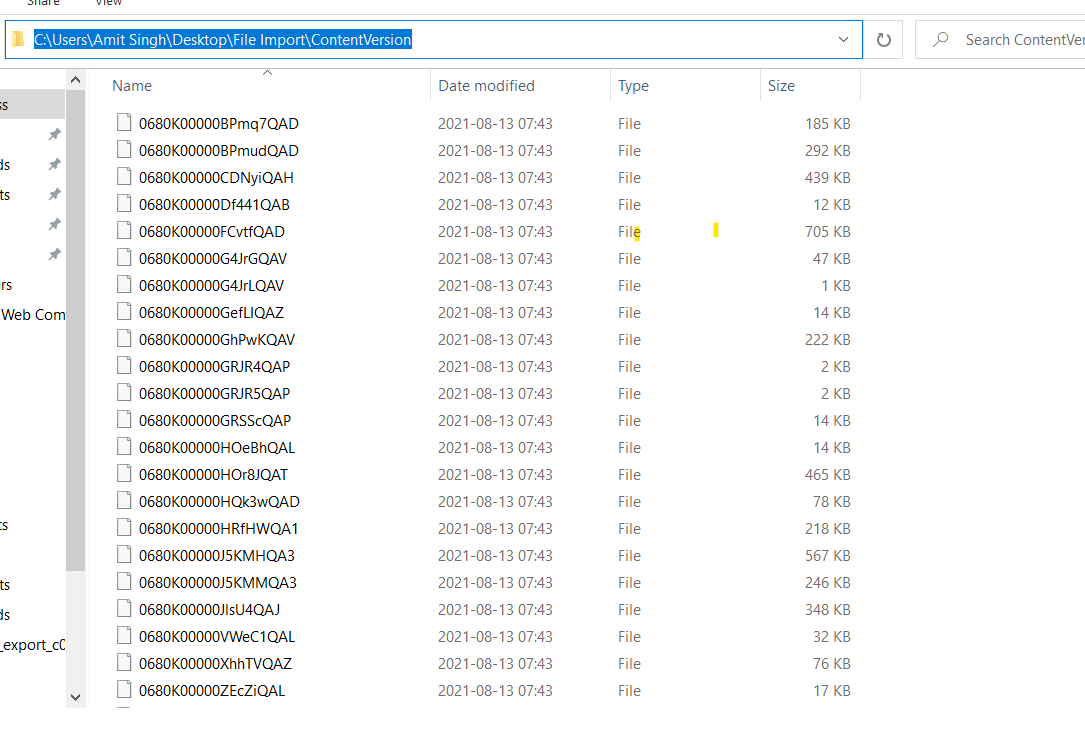
Task: Unpin the last pinned Quick access entry
Action: [x=55, y=254]
